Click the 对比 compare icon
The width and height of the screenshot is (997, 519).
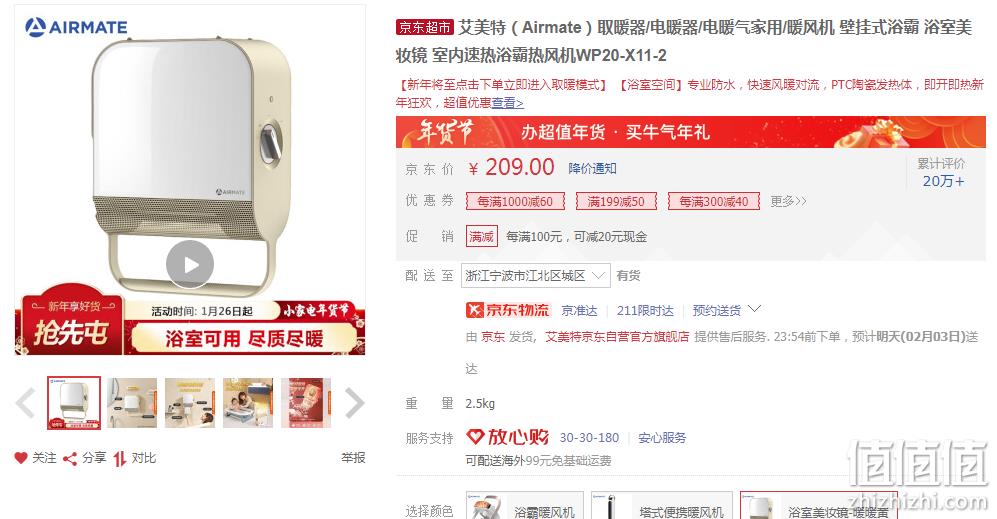click(x=120, y=459)
